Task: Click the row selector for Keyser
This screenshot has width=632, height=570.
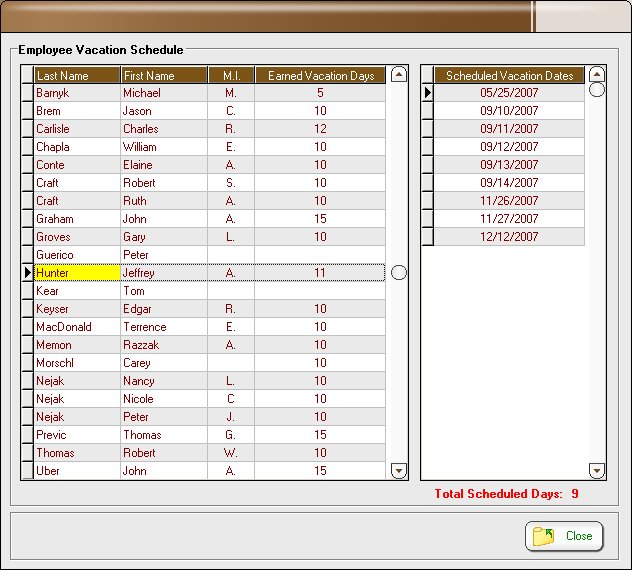Action: (x=27, y=309)
